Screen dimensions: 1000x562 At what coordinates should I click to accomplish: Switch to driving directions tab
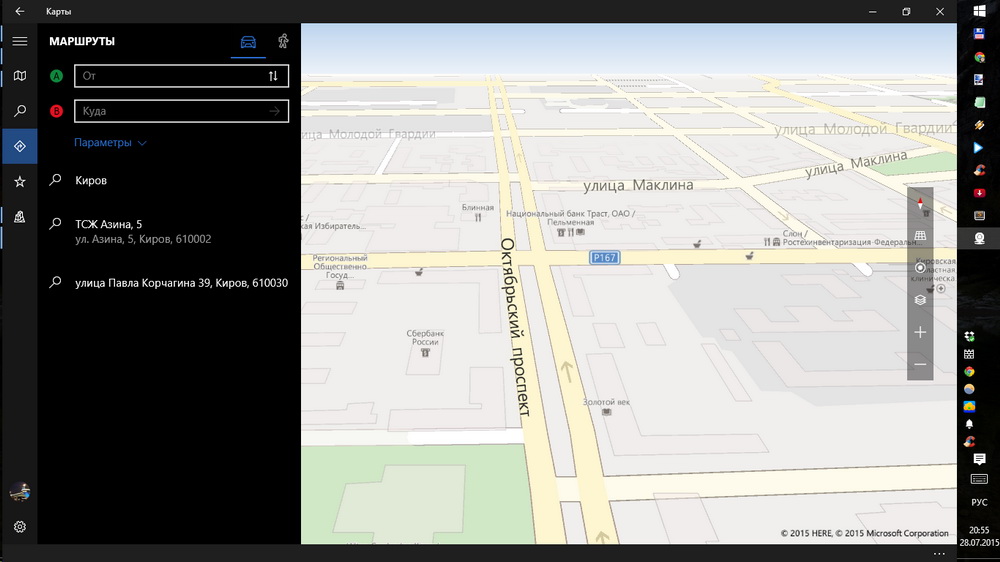tap(248, 42)
